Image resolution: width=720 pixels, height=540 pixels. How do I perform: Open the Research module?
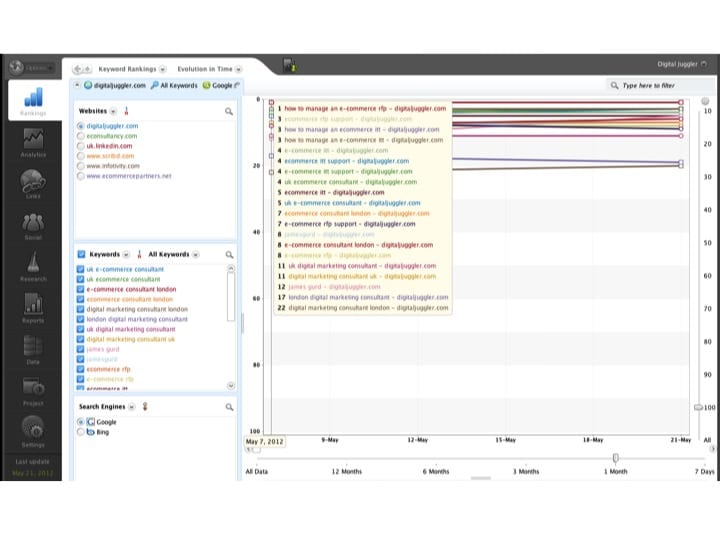[x=33, y=266]
